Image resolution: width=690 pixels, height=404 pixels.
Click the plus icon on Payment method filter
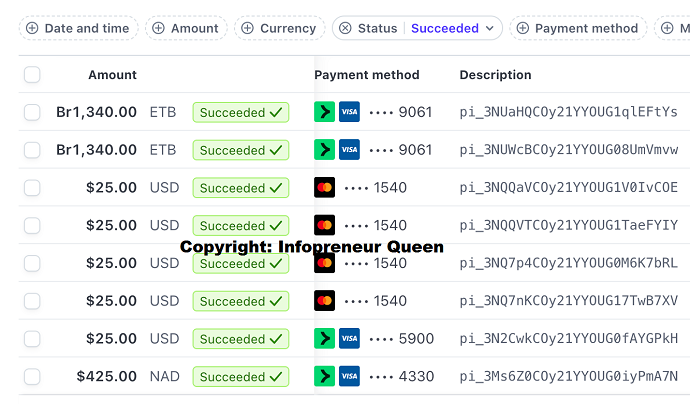coord(522,28)
